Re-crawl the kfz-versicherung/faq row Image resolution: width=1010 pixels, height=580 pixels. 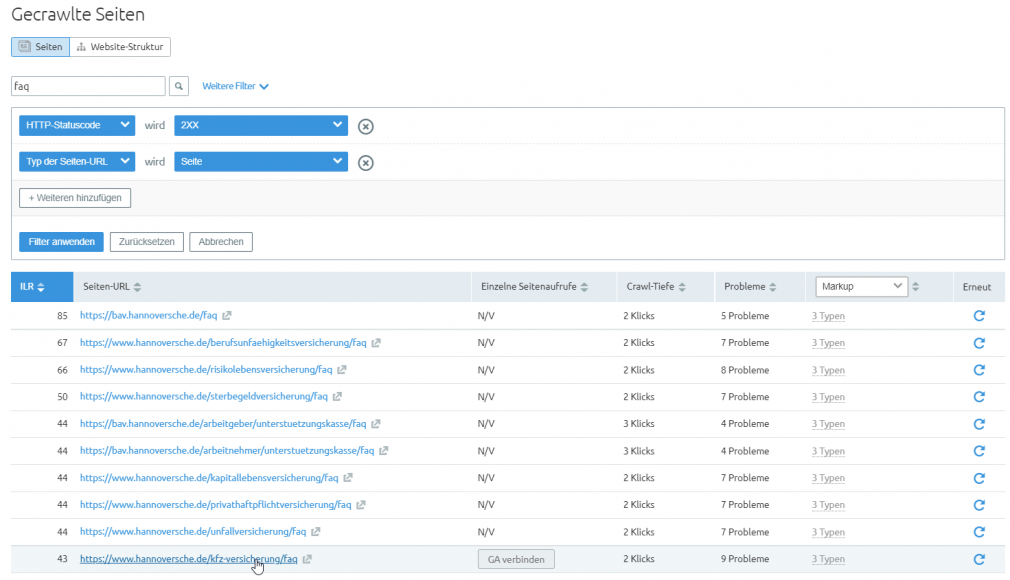pyautogui.click(x=979, y=559)
